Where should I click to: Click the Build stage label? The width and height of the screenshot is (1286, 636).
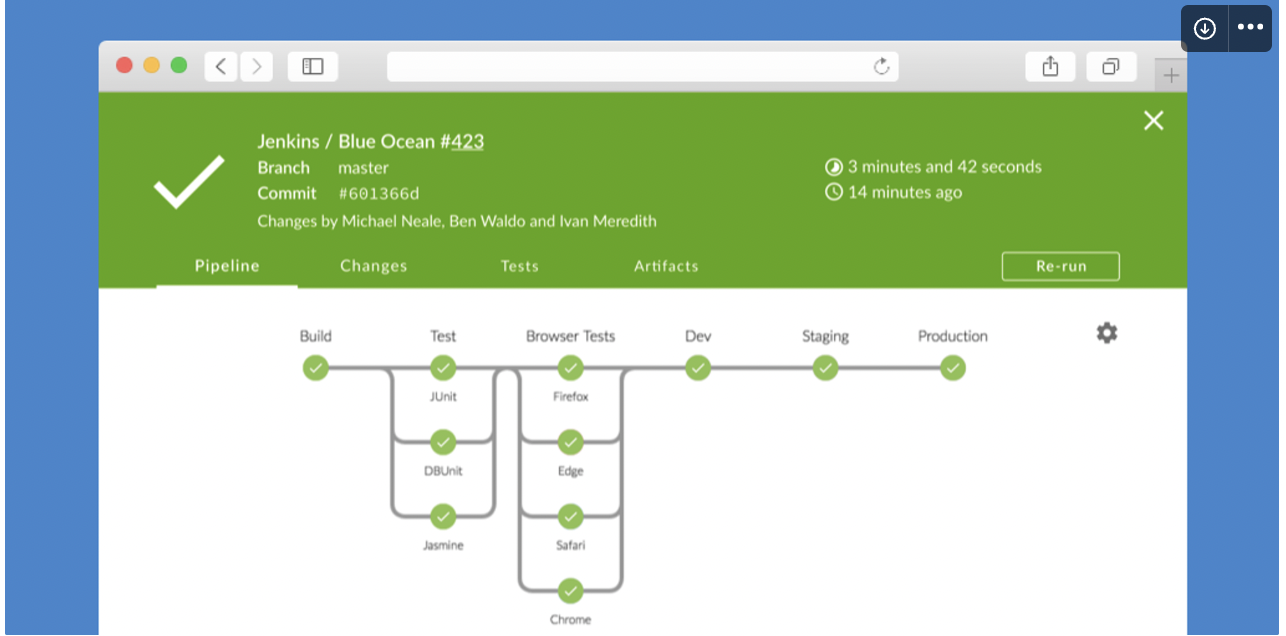[316, 336]
